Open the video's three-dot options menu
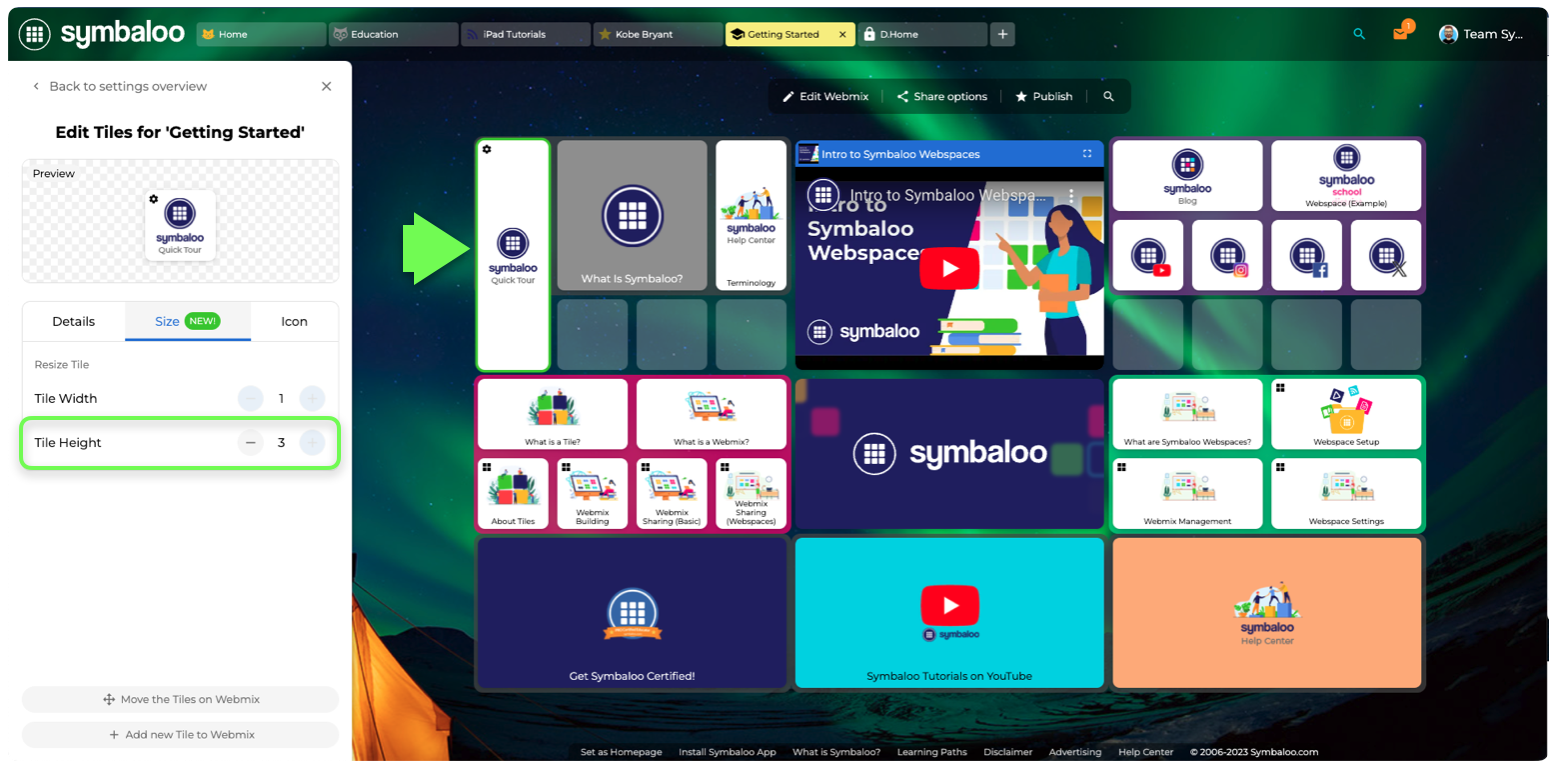1555x767 pixels. [1071, 196]
